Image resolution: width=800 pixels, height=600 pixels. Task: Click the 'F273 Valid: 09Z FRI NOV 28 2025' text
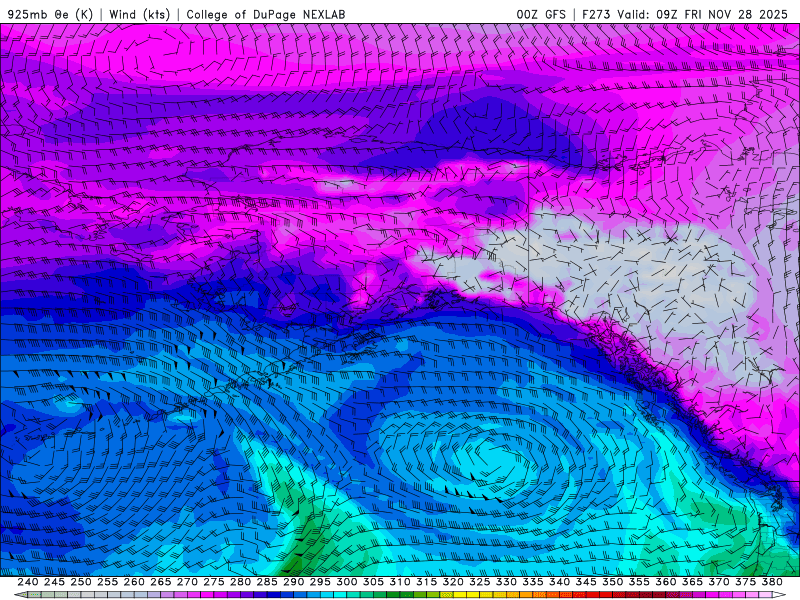pos(685,14)
